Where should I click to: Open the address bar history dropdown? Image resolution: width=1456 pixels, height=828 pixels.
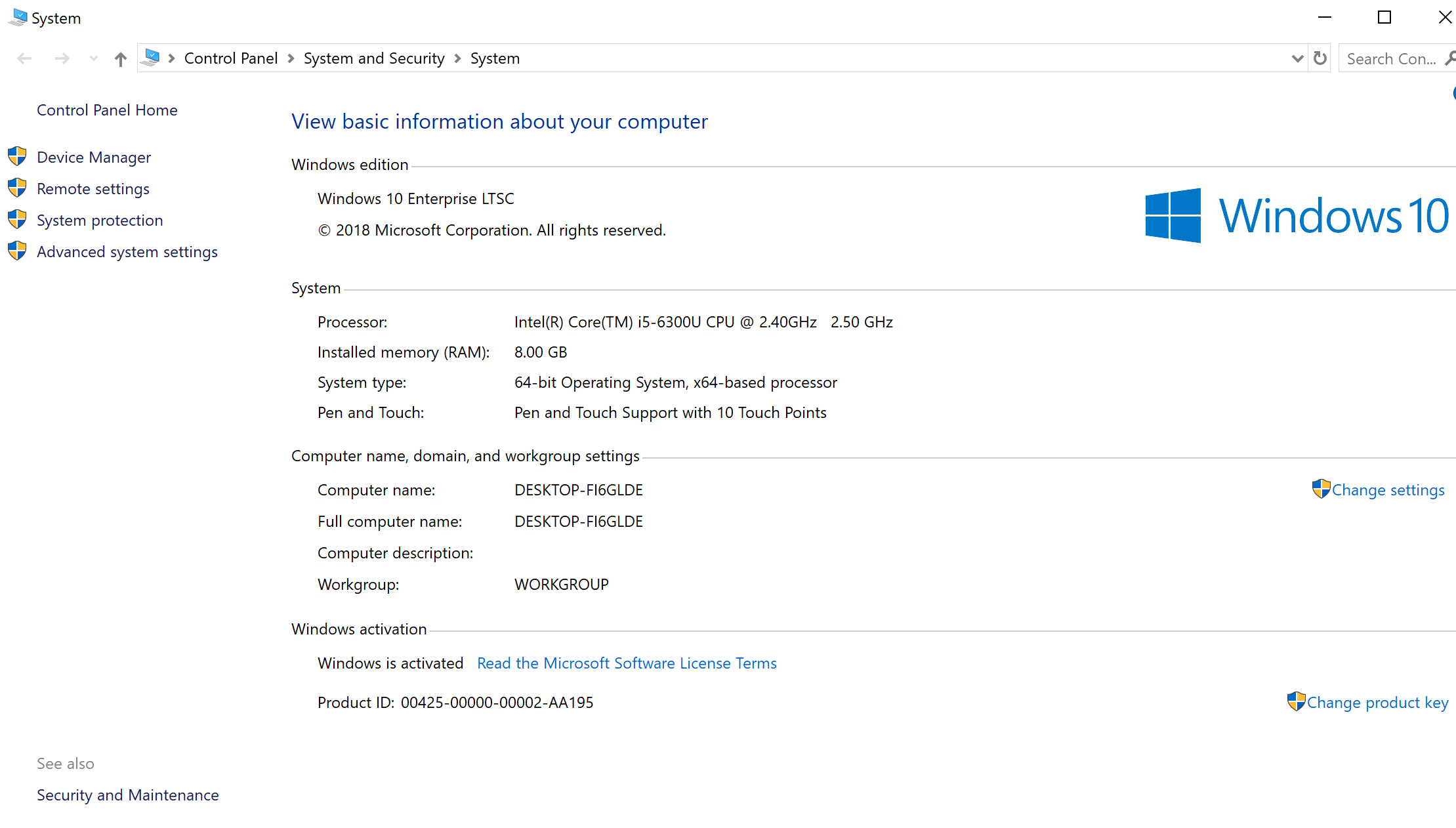pyautogui.click(x=1297, y=58)
